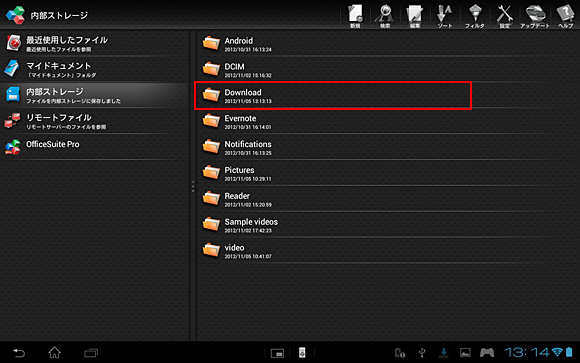Open 設定 (Settings) wrench icon

pyautogui.click(x=505, y=16)
